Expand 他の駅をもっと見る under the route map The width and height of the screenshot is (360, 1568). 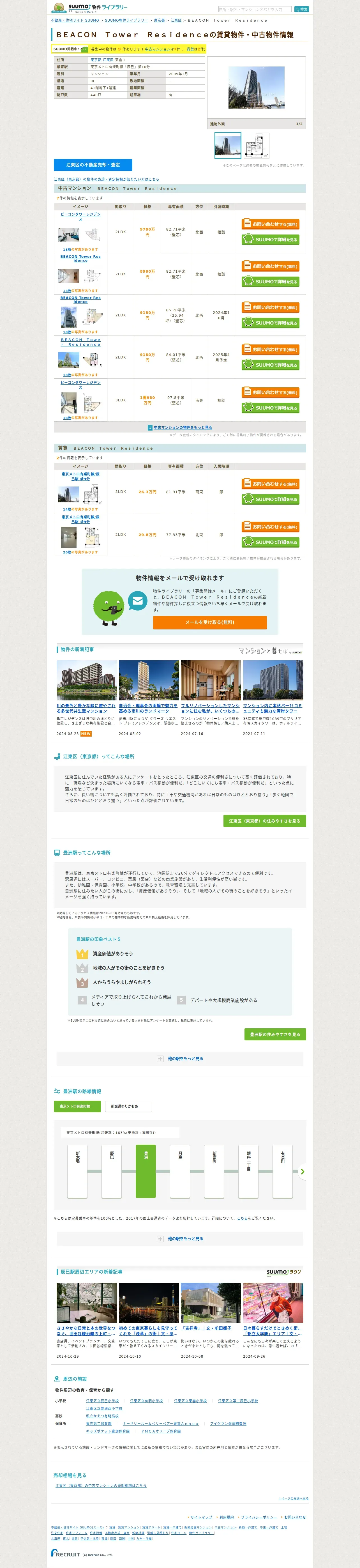point(180,1239)
